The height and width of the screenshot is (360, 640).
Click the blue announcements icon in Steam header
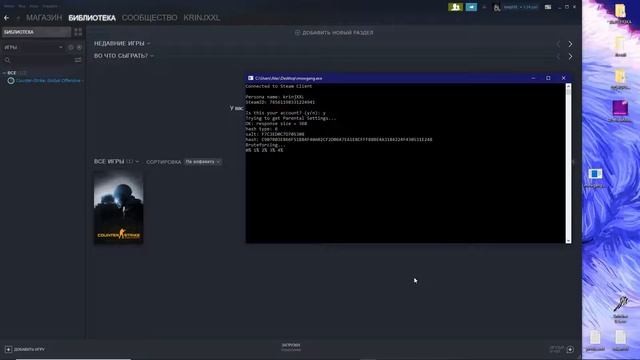pos(471,7)
